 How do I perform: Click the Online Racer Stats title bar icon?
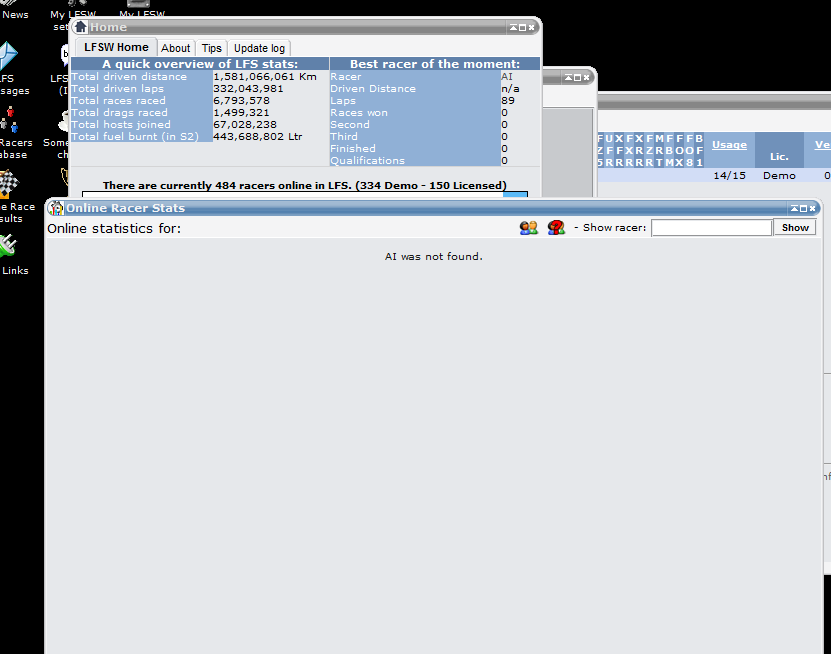coord(56,208)
